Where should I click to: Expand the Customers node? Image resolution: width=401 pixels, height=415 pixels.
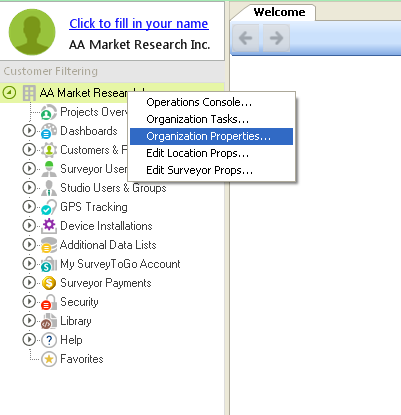29,150
